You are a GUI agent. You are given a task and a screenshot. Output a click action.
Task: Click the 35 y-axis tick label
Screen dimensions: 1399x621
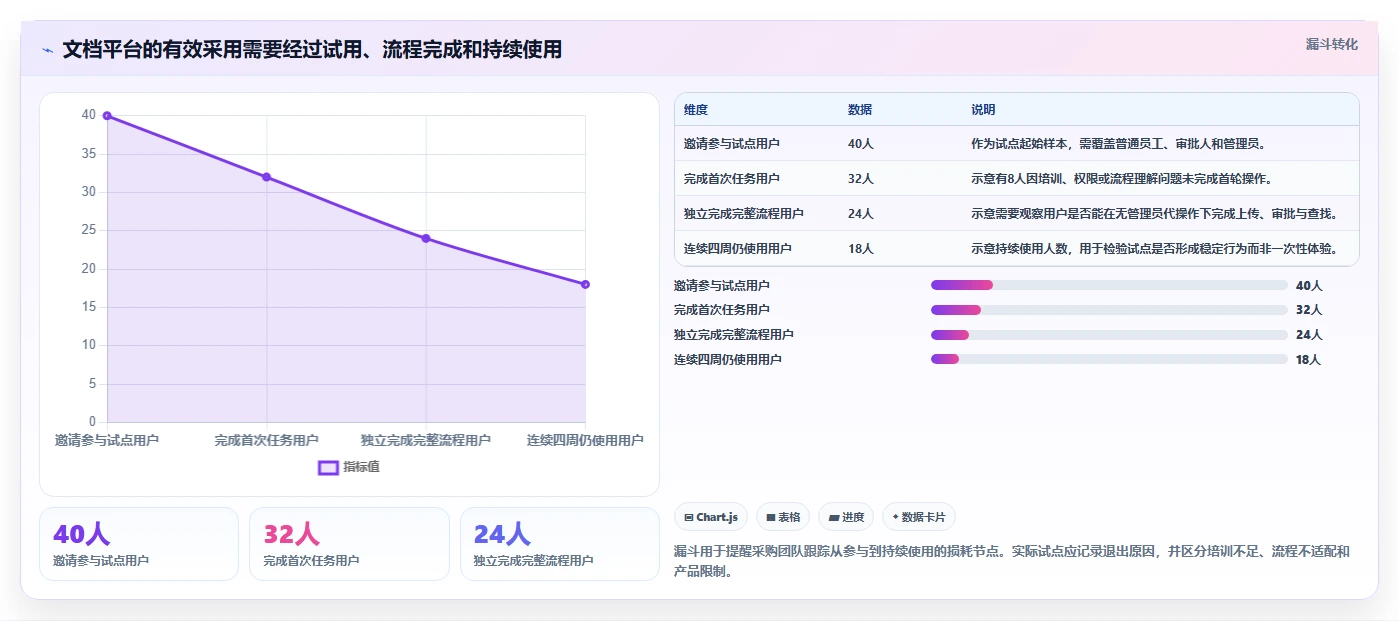(x=89, y=154)
